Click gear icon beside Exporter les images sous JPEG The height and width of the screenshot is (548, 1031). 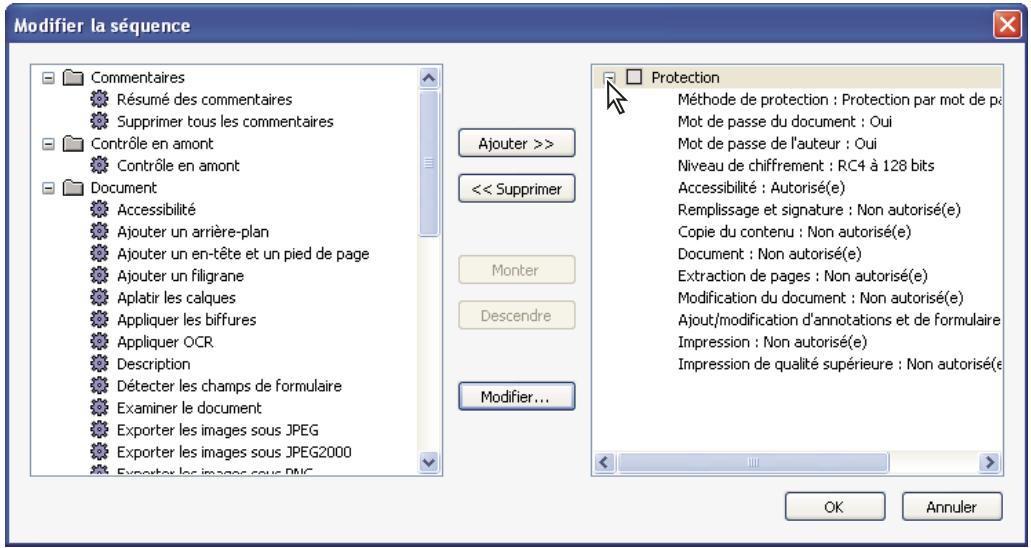99,430
